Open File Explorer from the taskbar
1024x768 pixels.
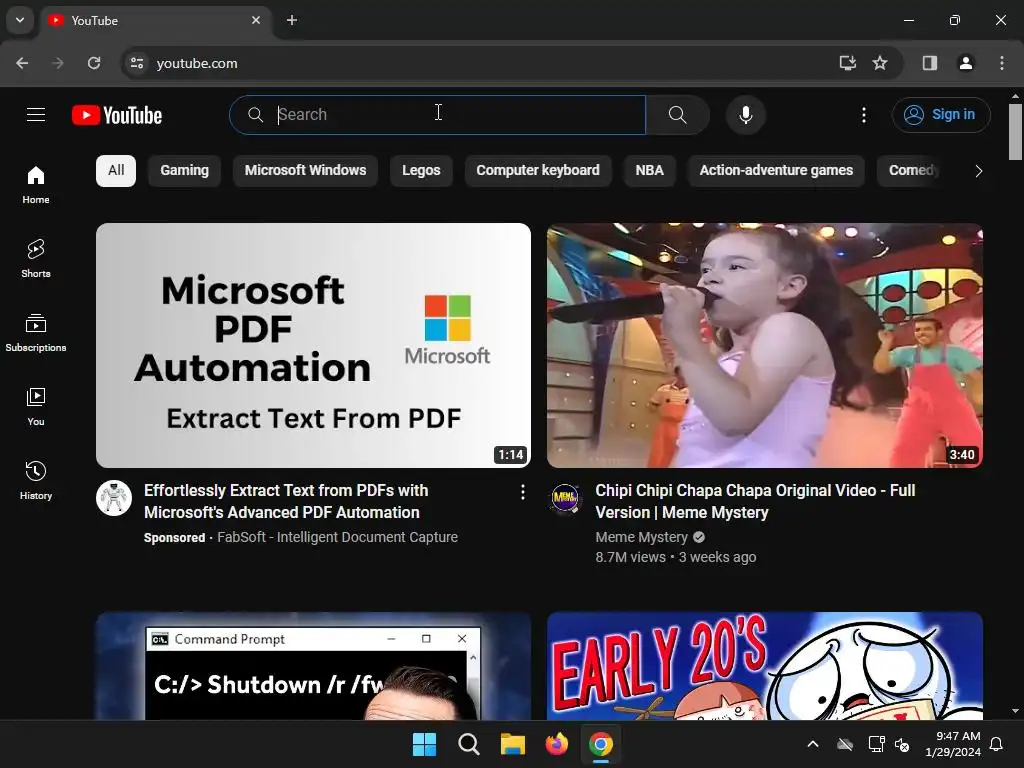513,744
